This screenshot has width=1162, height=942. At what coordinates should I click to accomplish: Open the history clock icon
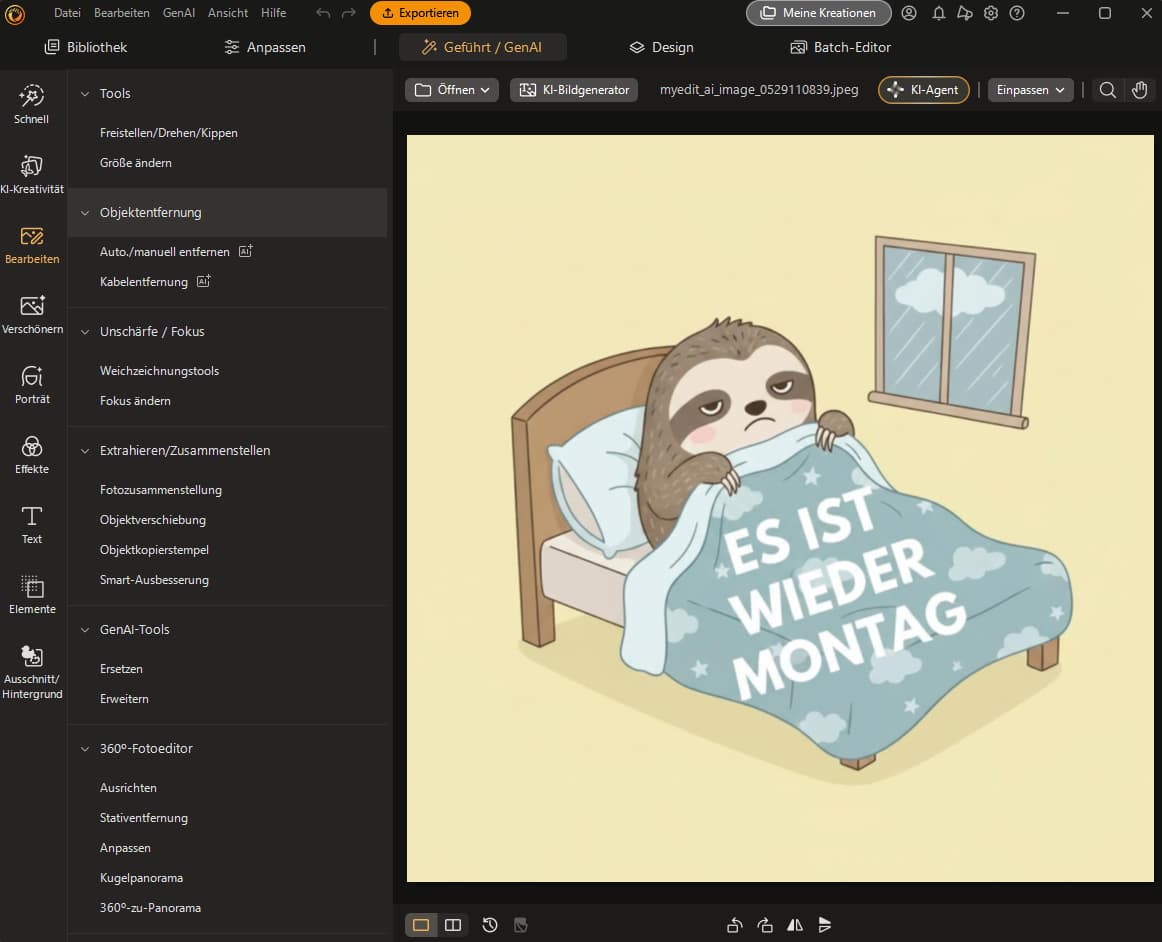(490, 925)
